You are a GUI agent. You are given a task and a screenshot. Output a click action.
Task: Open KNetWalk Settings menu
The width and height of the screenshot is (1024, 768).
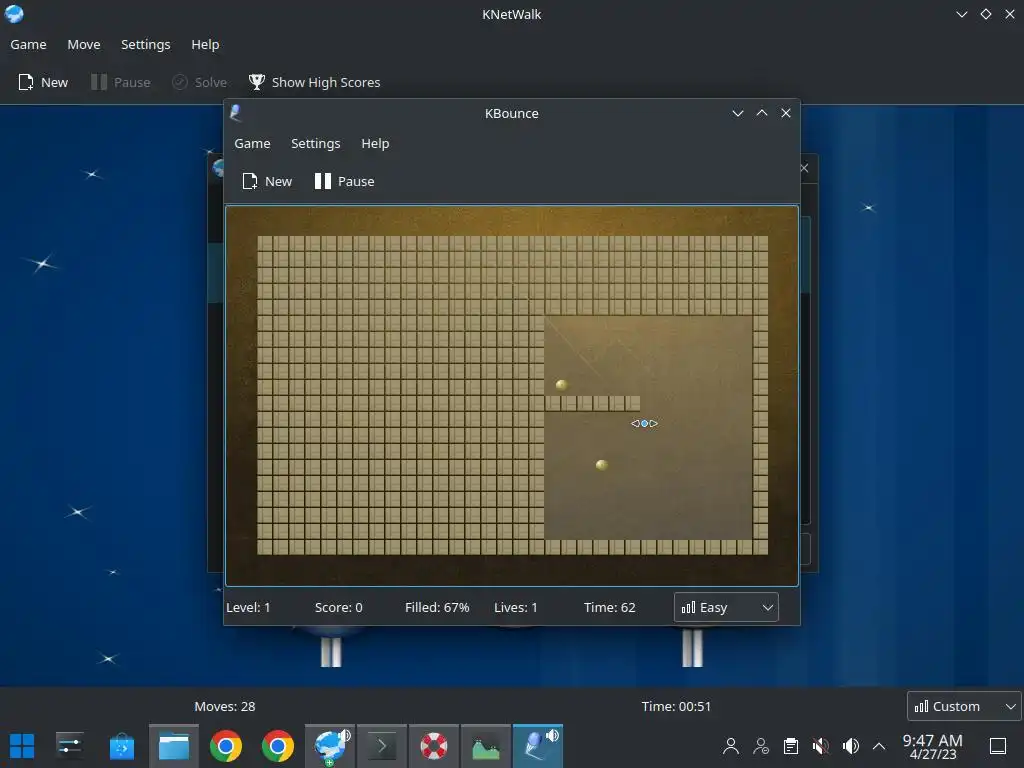(146, 44)
